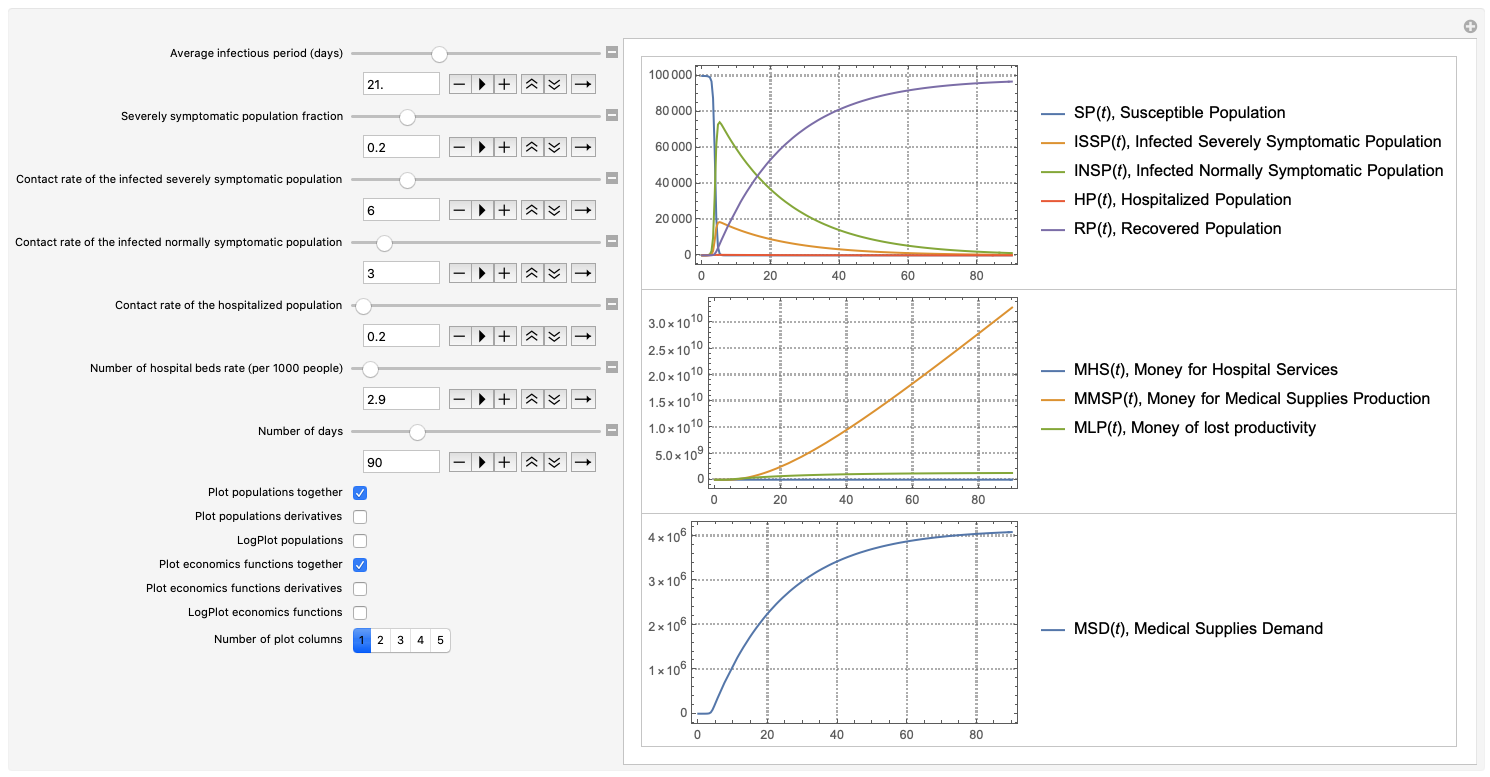The height and width of the screenshot is (777, 1490).
Task: Toggle direction arrow for normally symptomatic contact rate
Action: (x=583, y=273)
